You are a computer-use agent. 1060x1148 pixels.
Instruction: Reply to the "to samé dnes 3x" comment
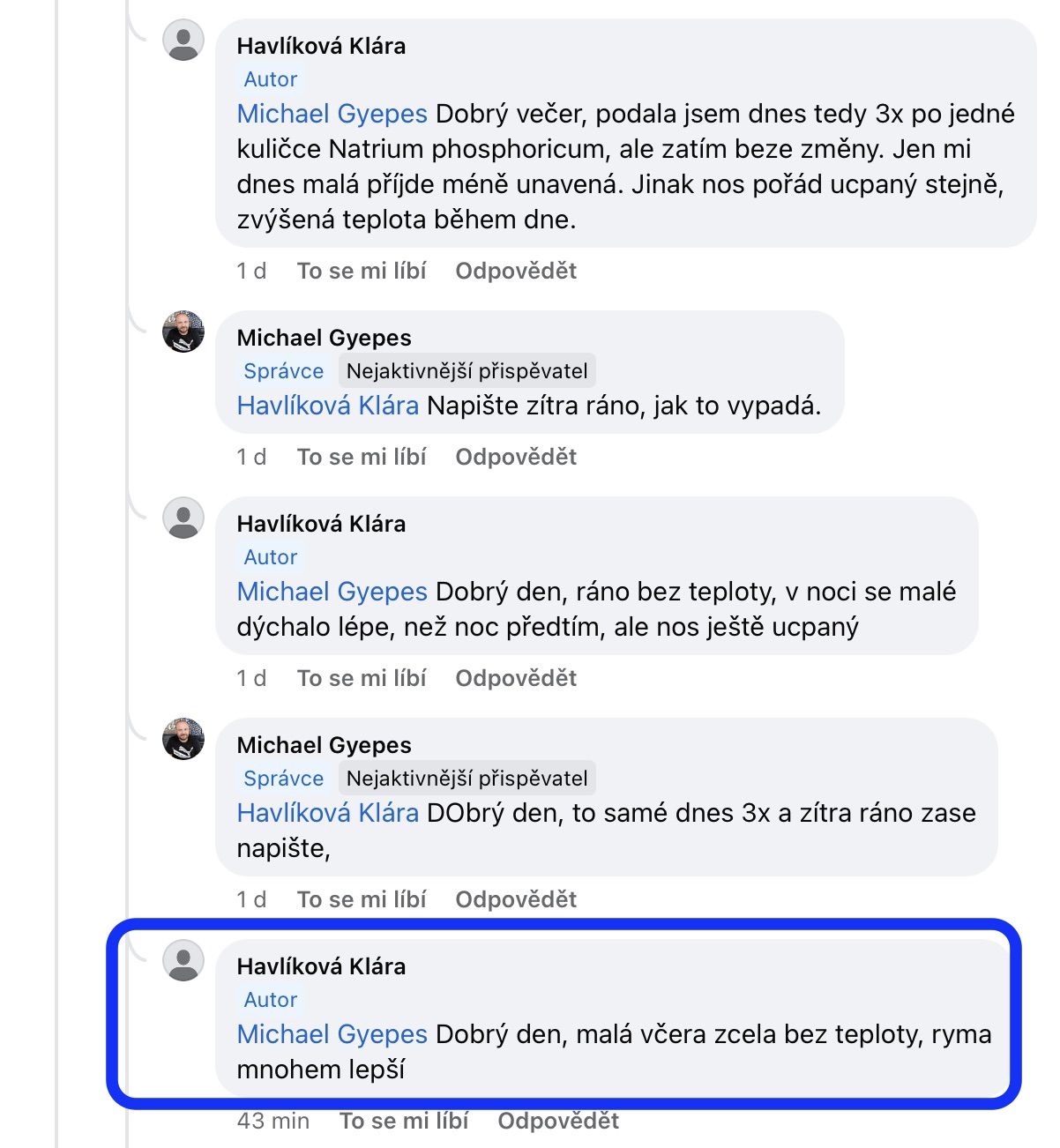tap(516, 899)
